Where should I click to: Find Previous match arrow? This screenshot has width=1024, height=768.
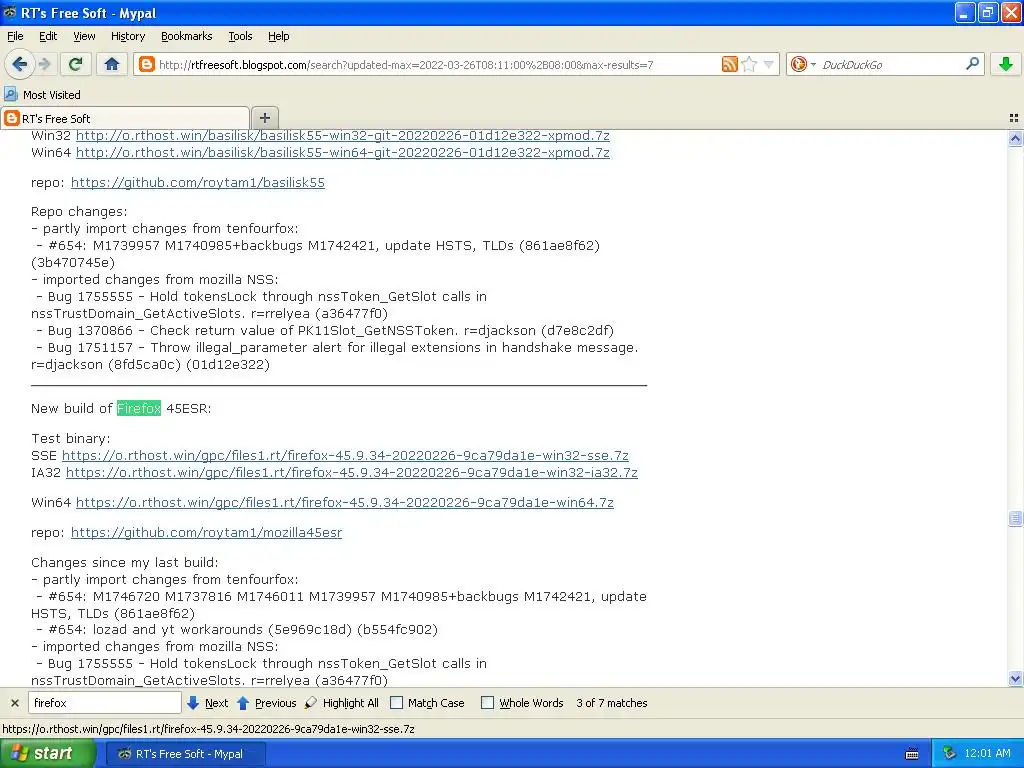coord(266,703)
